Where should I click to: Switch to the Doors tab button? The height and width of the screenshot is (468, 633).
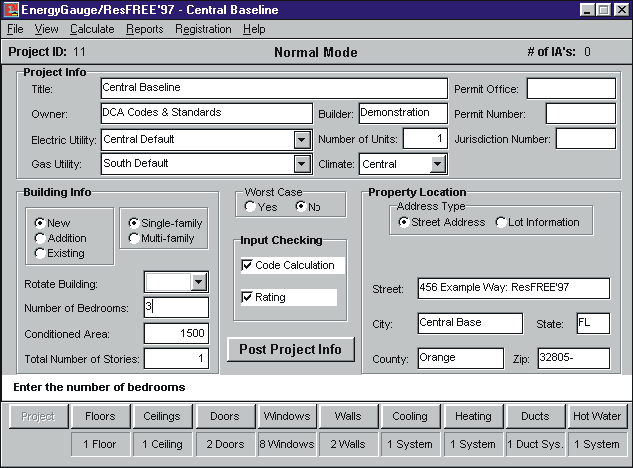225,416
